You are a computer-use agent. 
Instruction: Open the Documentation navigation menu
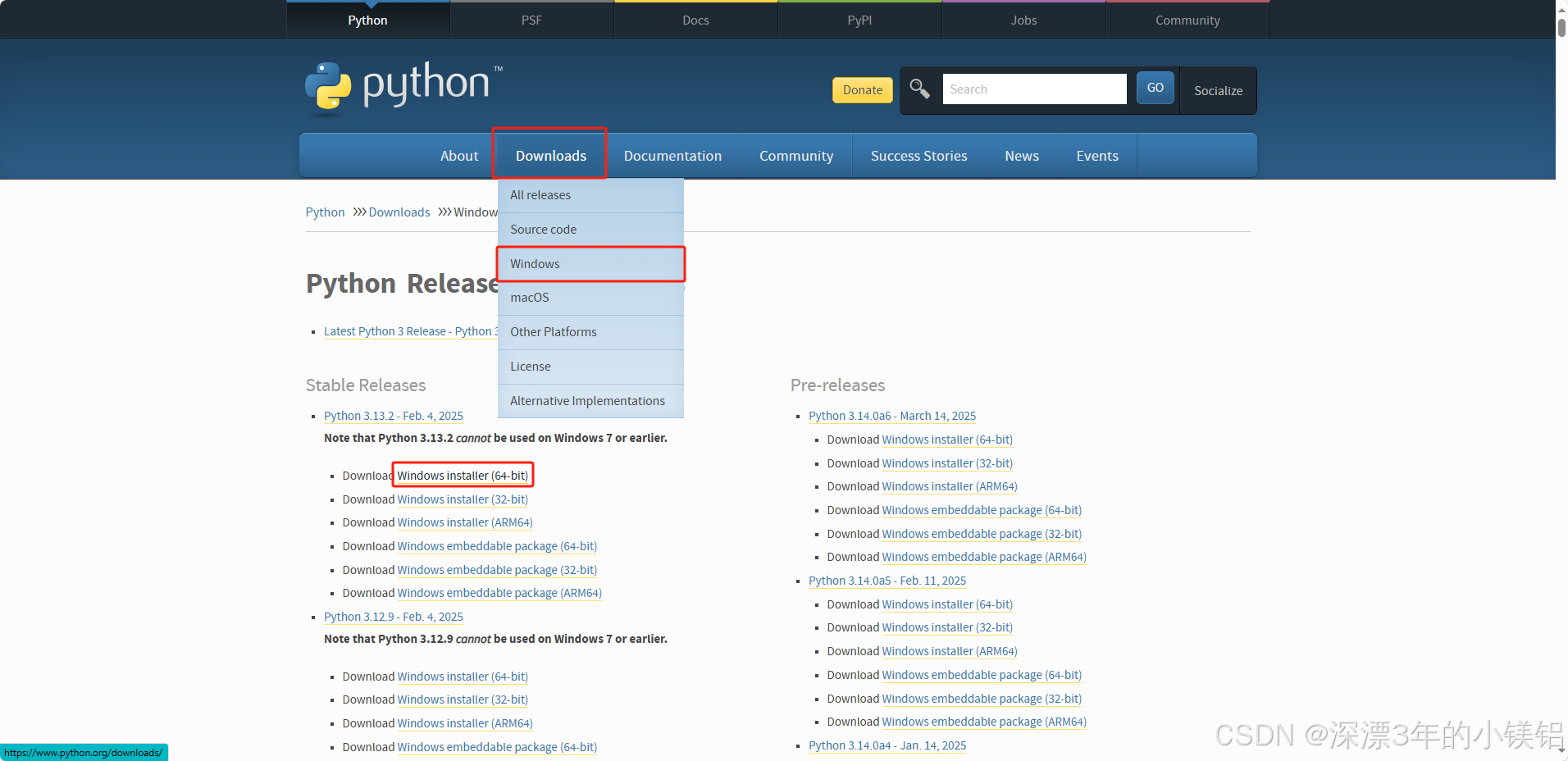click(x=672, y=156)
